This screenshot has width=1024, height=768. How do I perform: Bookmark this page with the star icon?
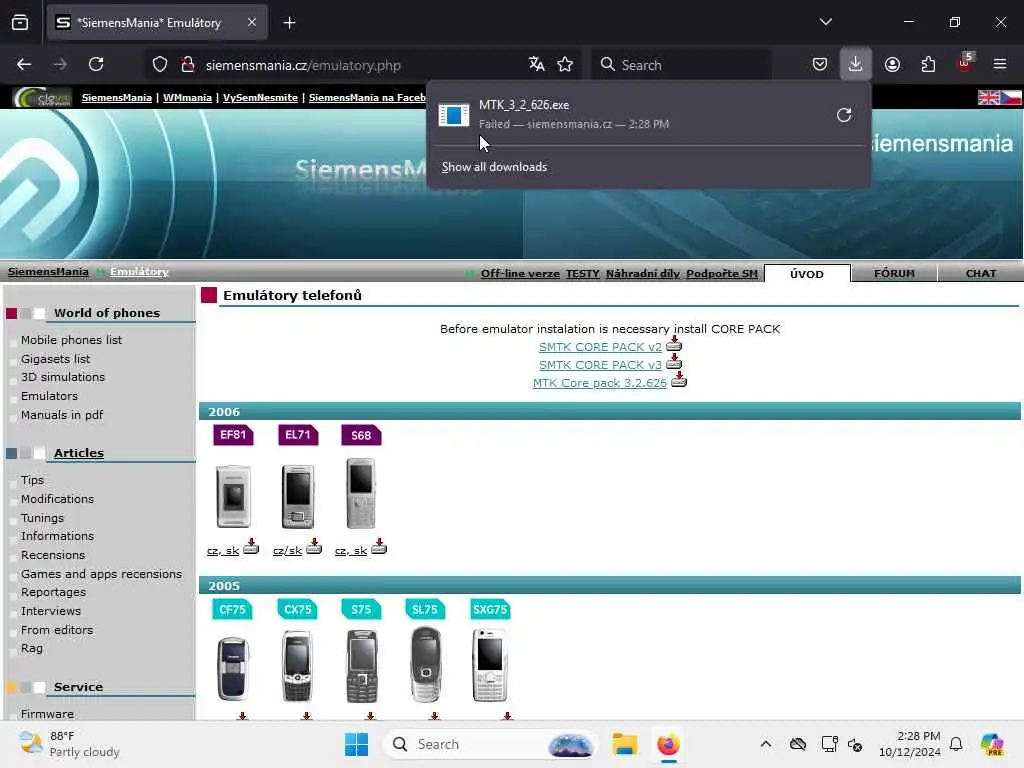[x=565, y=64]
